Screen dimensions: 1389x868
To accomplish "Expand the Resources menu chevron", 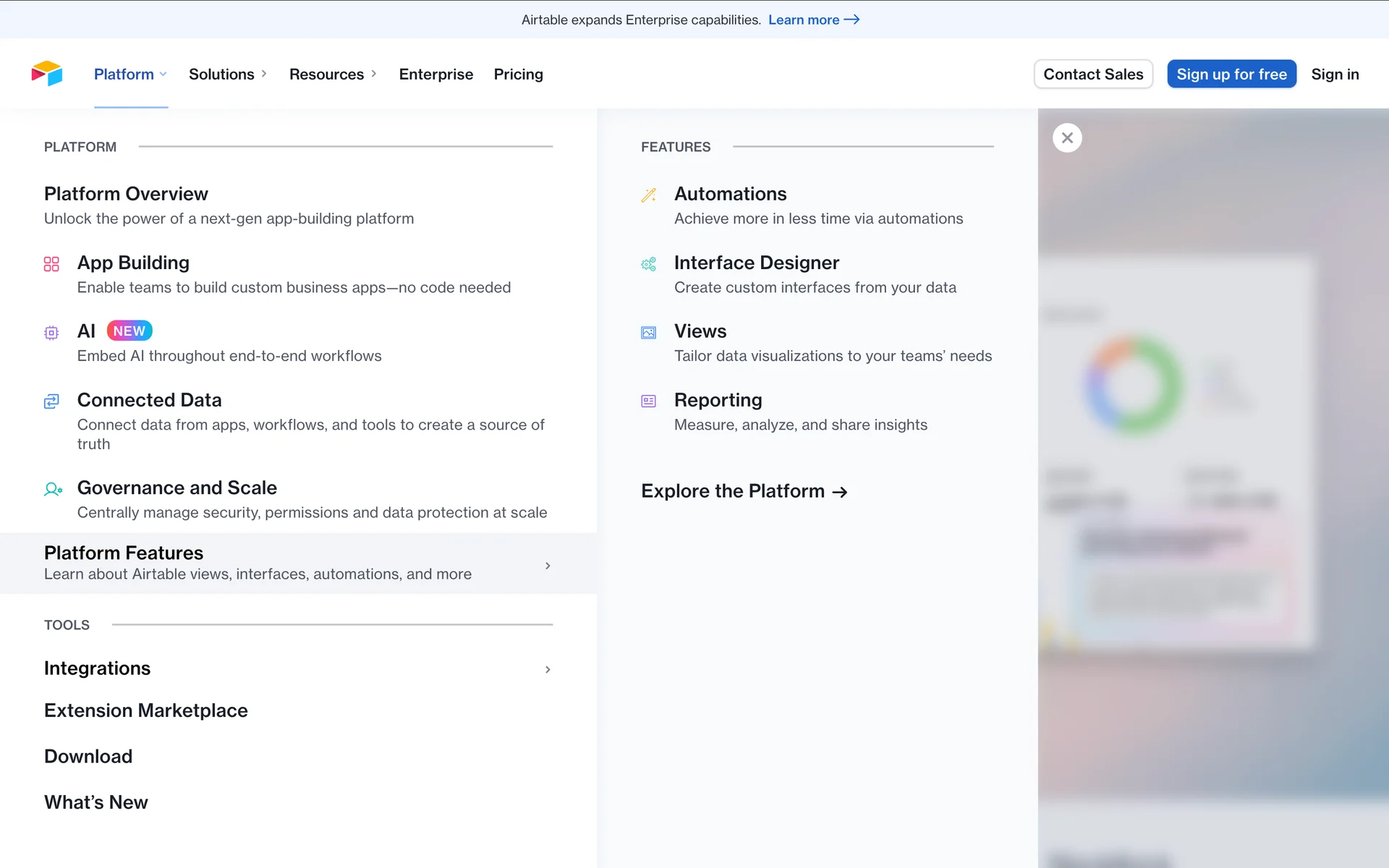I will [x=374, y=74].
